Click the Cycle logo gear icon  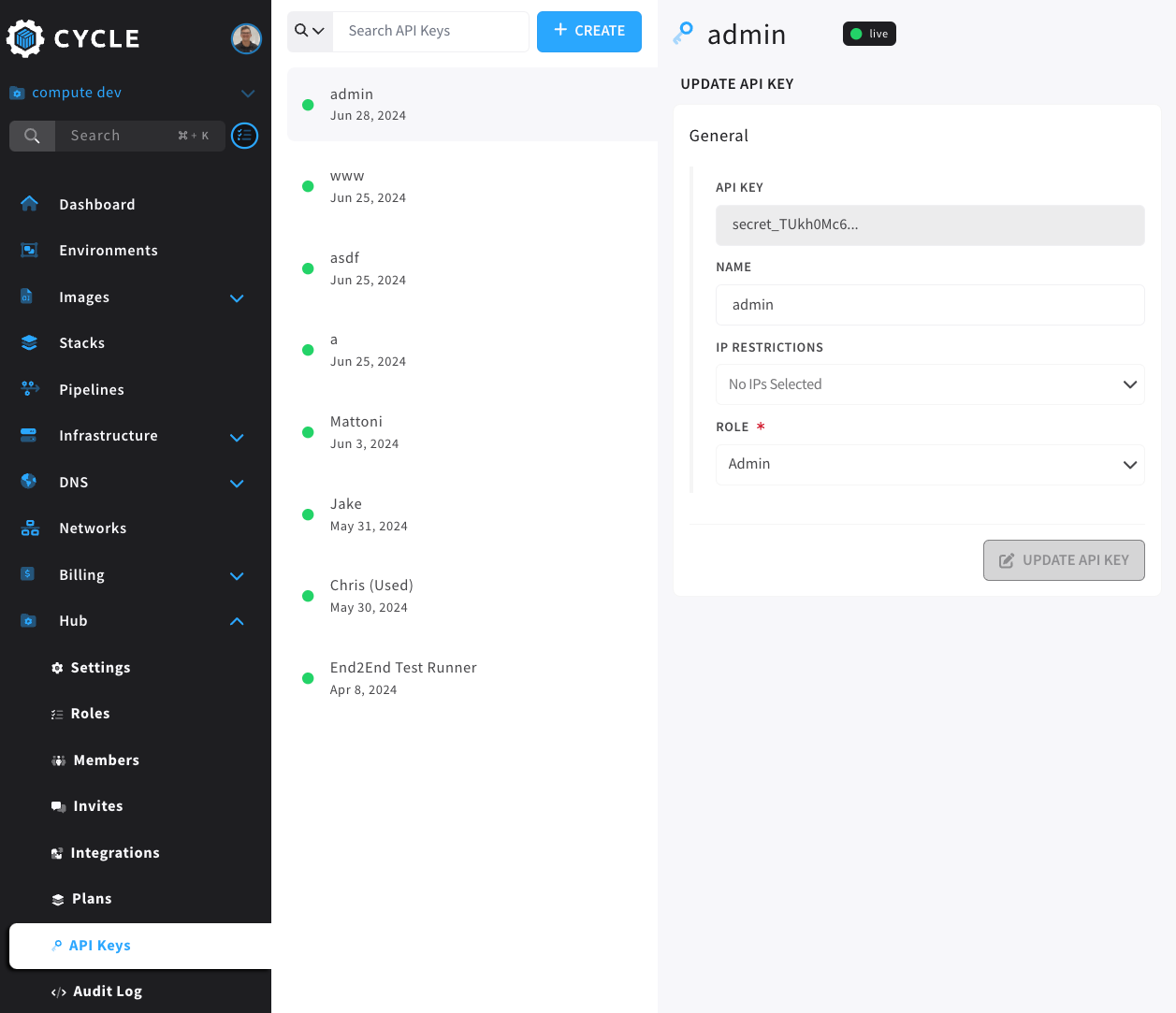point(25,38)
